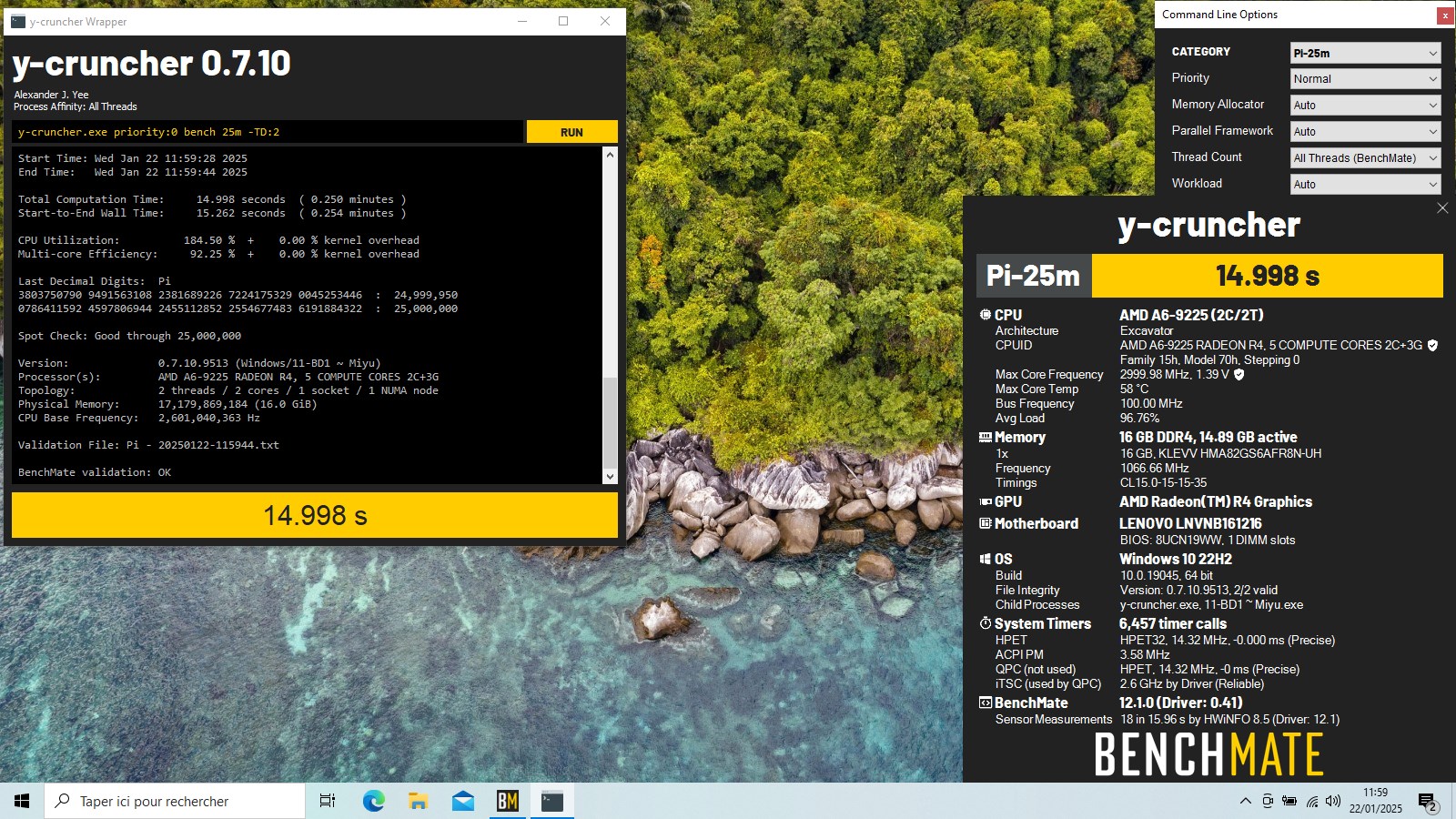Click the yellow 14.998 s result bar

coord(315,516)
